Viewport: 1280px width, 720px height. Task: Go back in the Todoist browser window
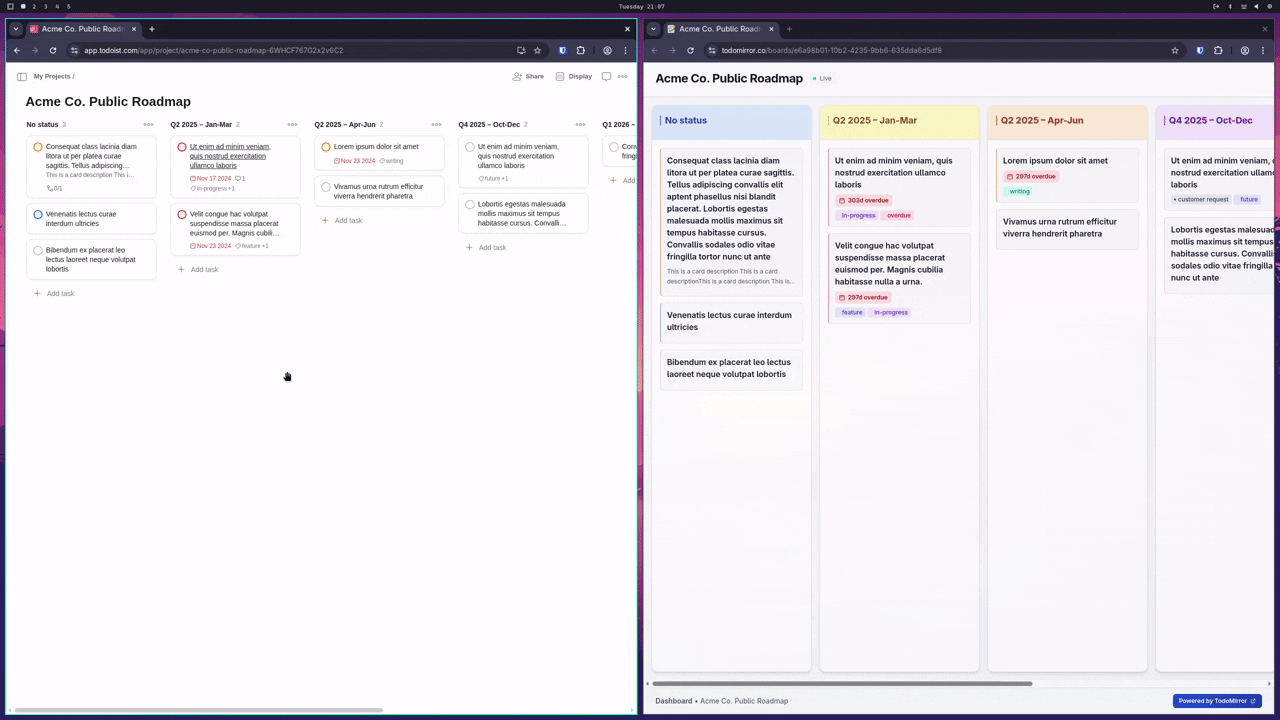pyautogui.click(x=17, y=50)
